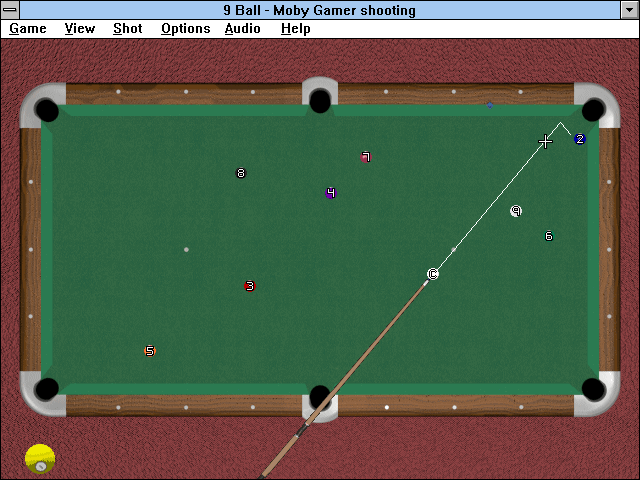The image size is (640, 480).
Task: Click the crosshair aiming cursor
Action: (545, 142)
